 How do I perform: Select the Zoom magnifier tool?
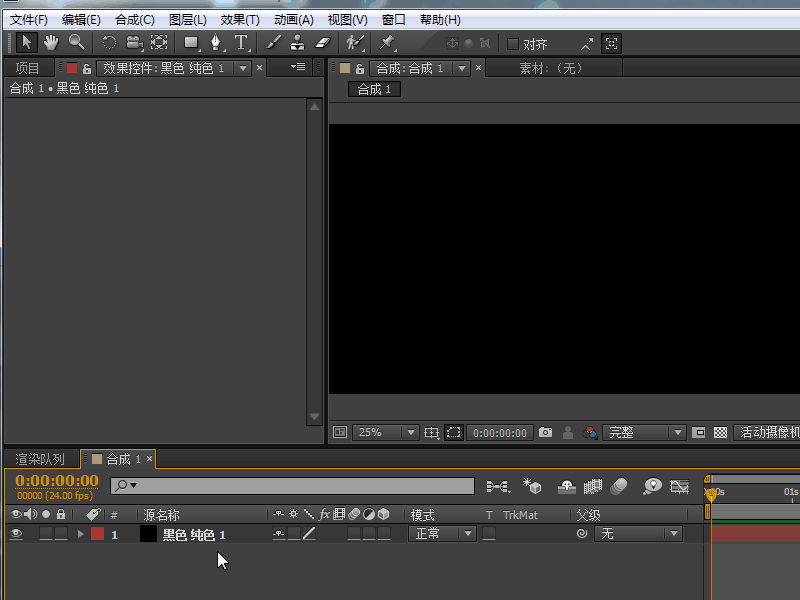(x=77, y=42)
